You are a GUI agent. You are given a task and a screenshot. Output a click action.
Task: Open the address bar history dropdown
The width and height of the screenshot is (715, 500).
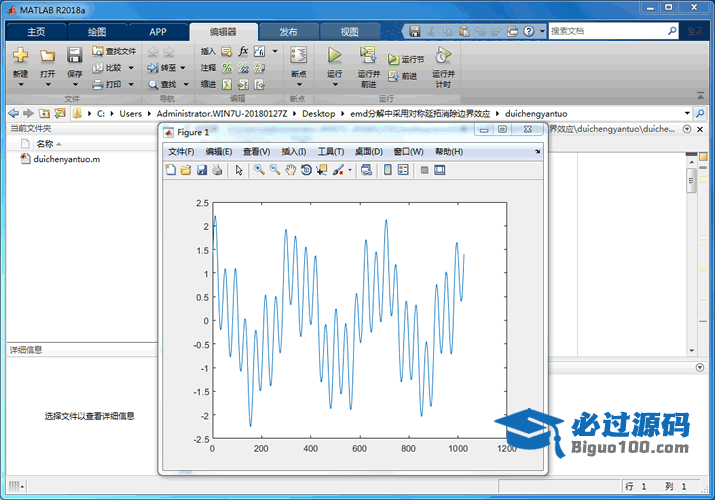(x=687, y=113)
